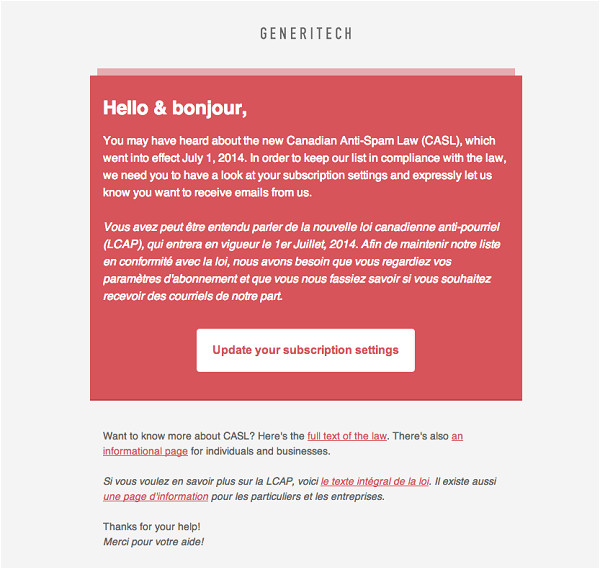
Task: Click "pour les particuliers et les entreprises" text
Action: [x=298, y=496]
